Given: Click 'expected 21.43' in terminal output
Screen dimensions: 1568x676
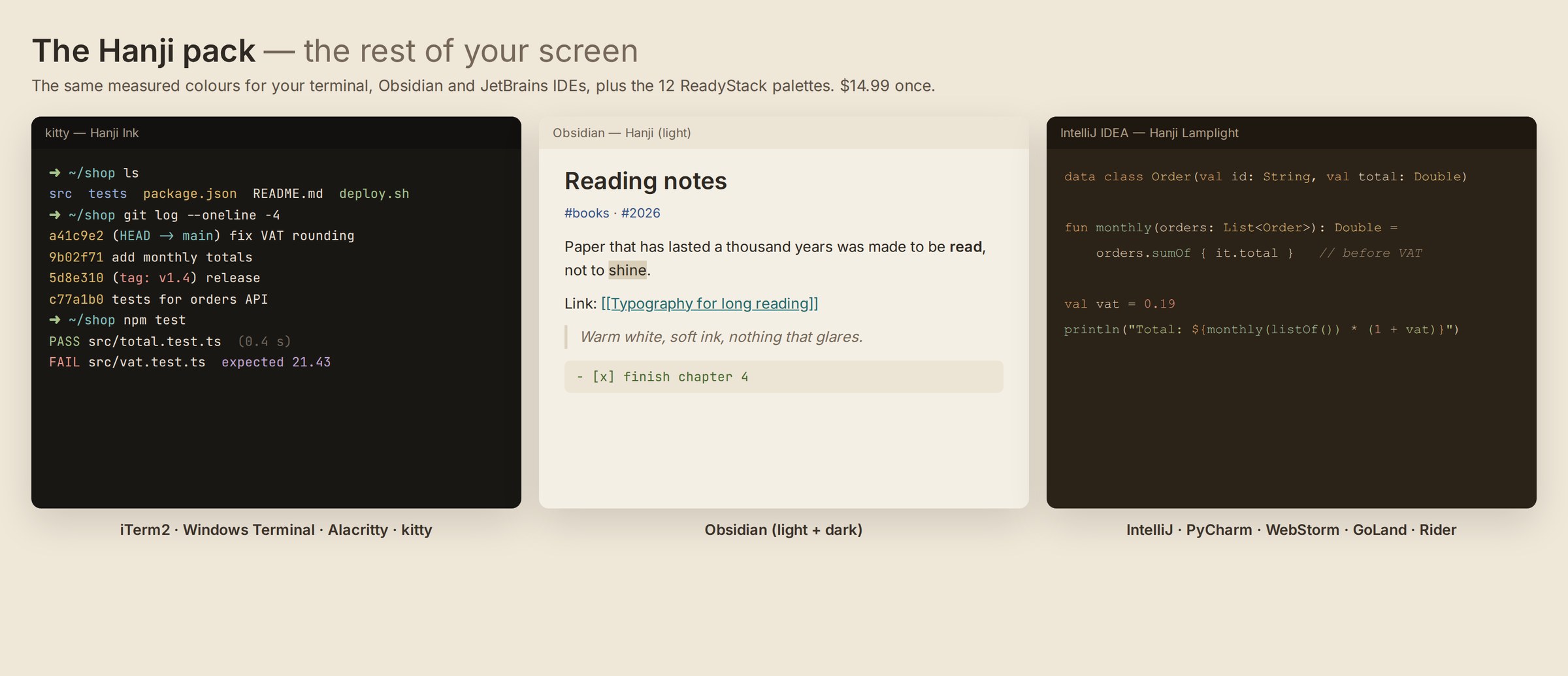Looking at the screenshot, I should click(276, 362).
